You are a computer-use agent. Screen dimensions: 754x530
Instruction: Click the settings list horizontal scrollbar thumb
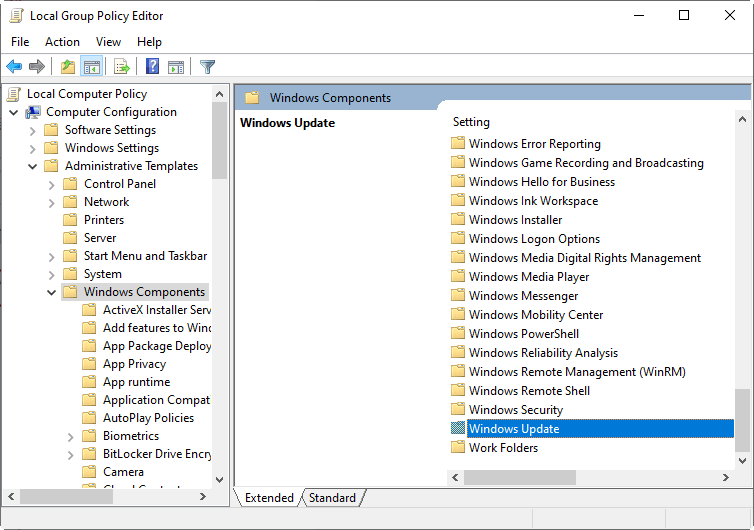pos(520,477)
